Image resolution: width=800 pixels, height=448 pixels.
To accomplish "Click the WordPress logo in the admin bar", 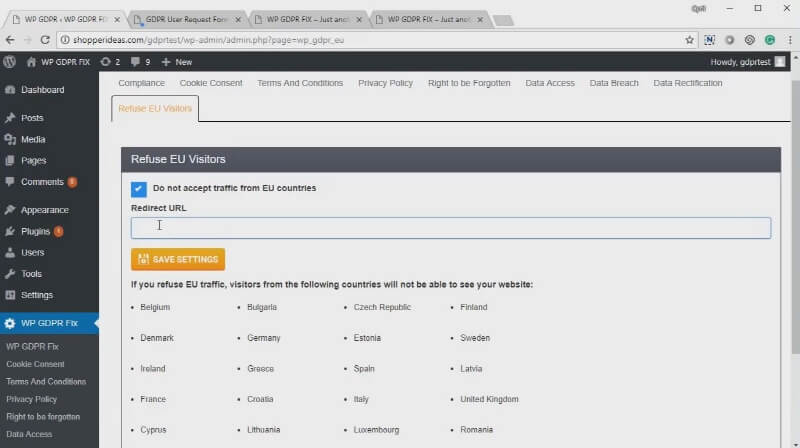I will pyautogui.click(x=10, y=62).
